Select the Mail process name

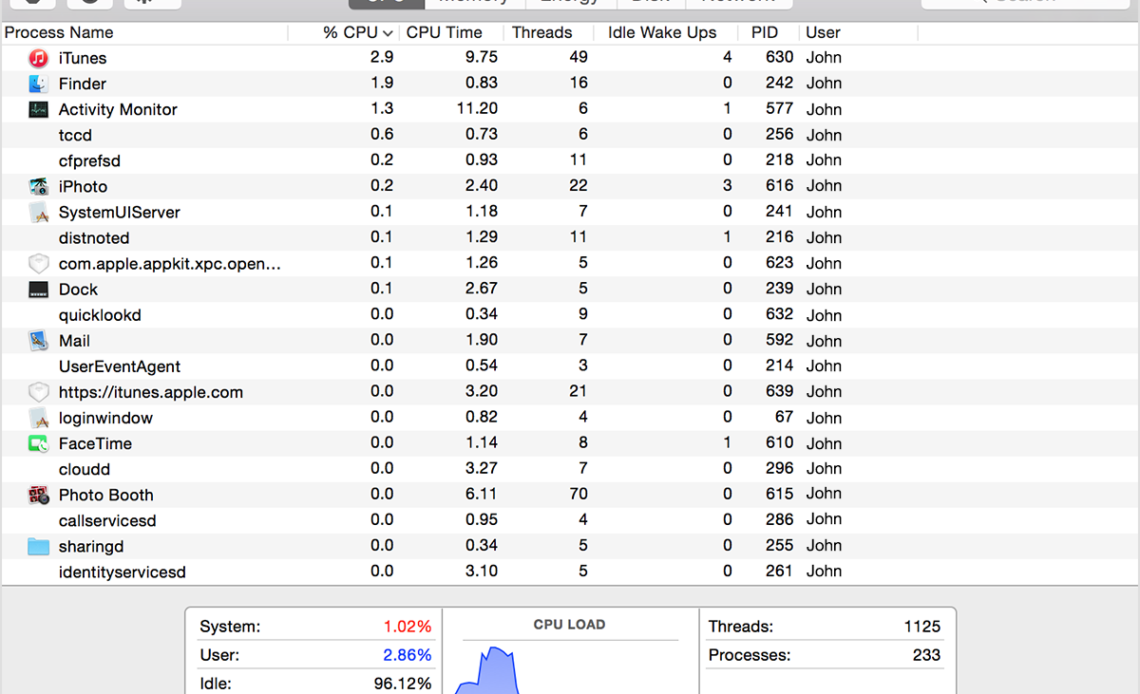tap(74, 341)
